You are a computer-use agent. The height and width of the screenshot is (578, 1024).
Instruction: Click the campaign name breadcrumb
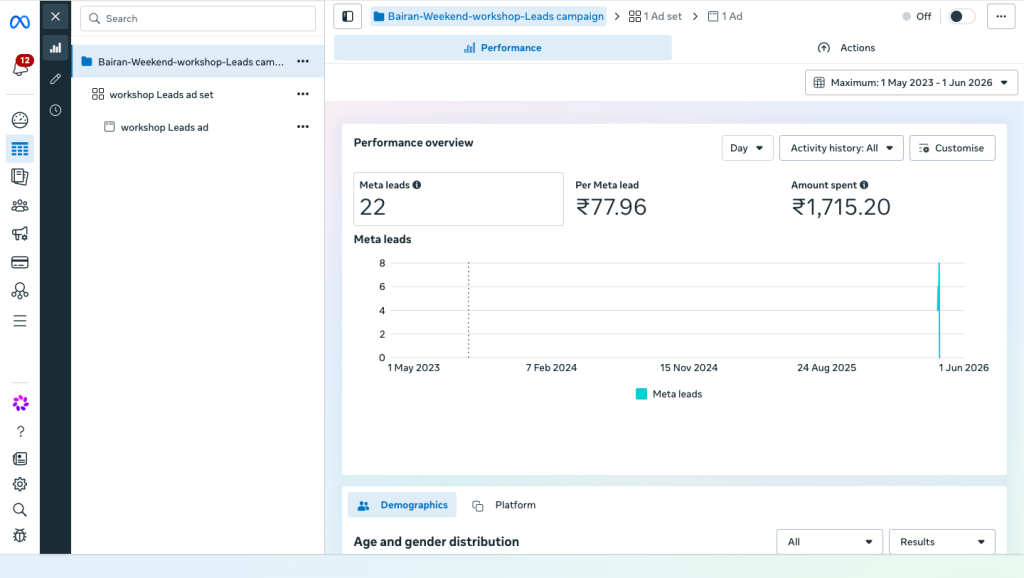[488, 16]
